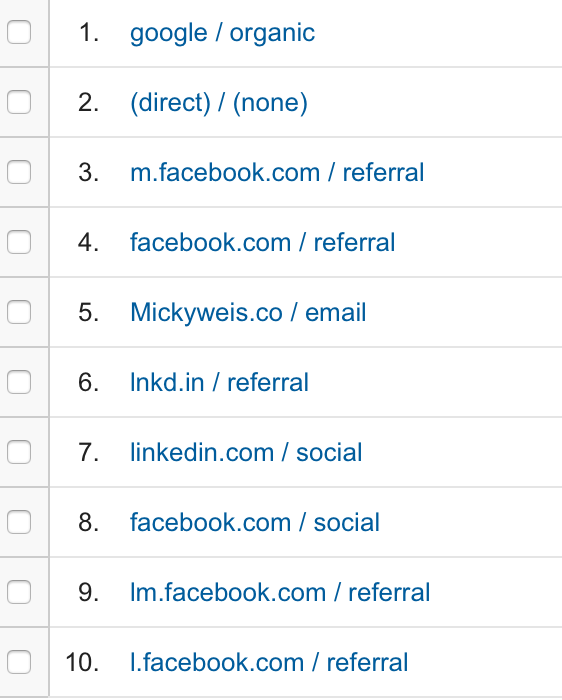
Task: Select the m.facebook.com / referral row checkbox
Action: click(x=19, y=172)
